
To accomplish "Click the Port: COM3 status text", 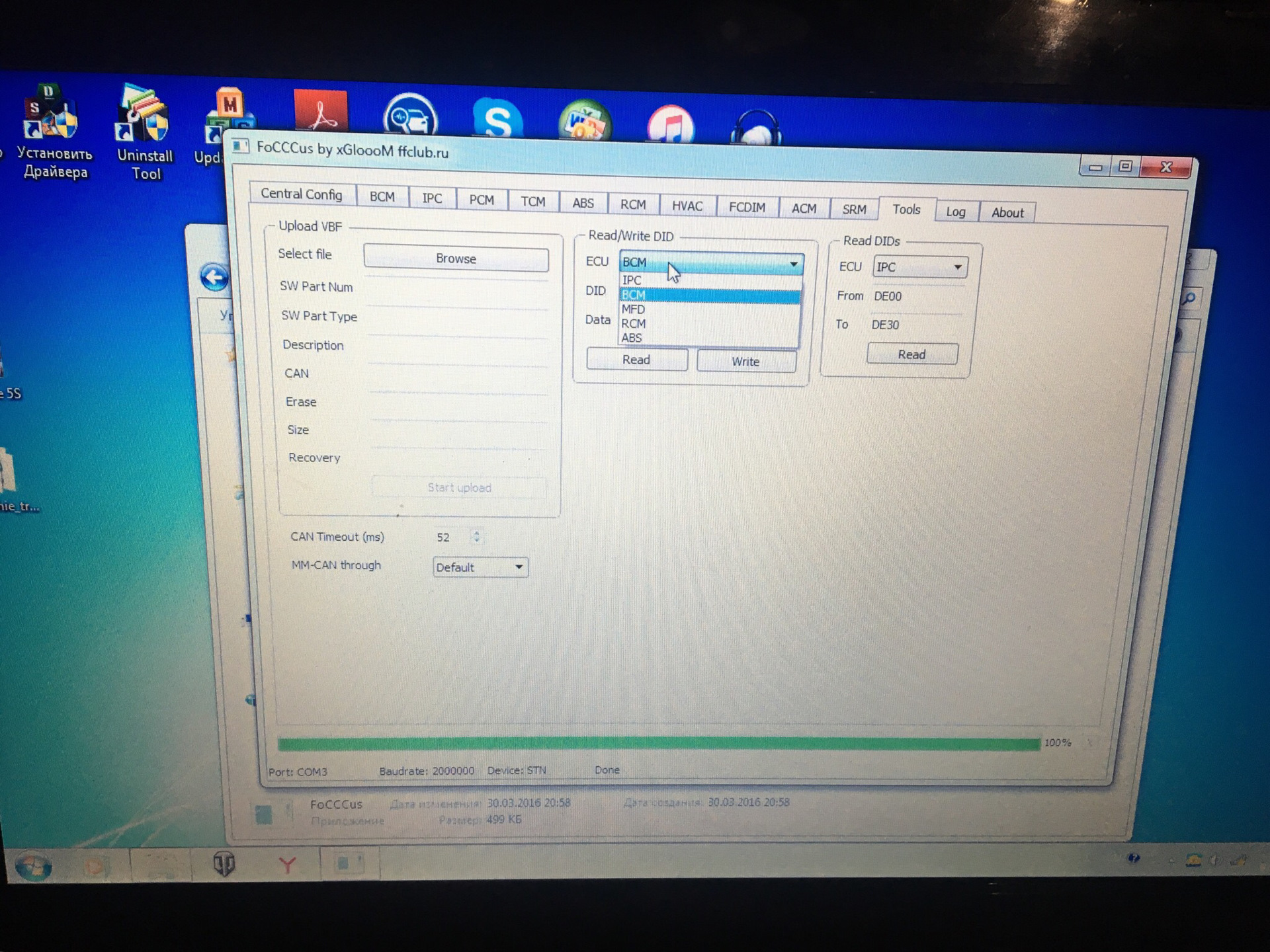I will coord(298,772).
